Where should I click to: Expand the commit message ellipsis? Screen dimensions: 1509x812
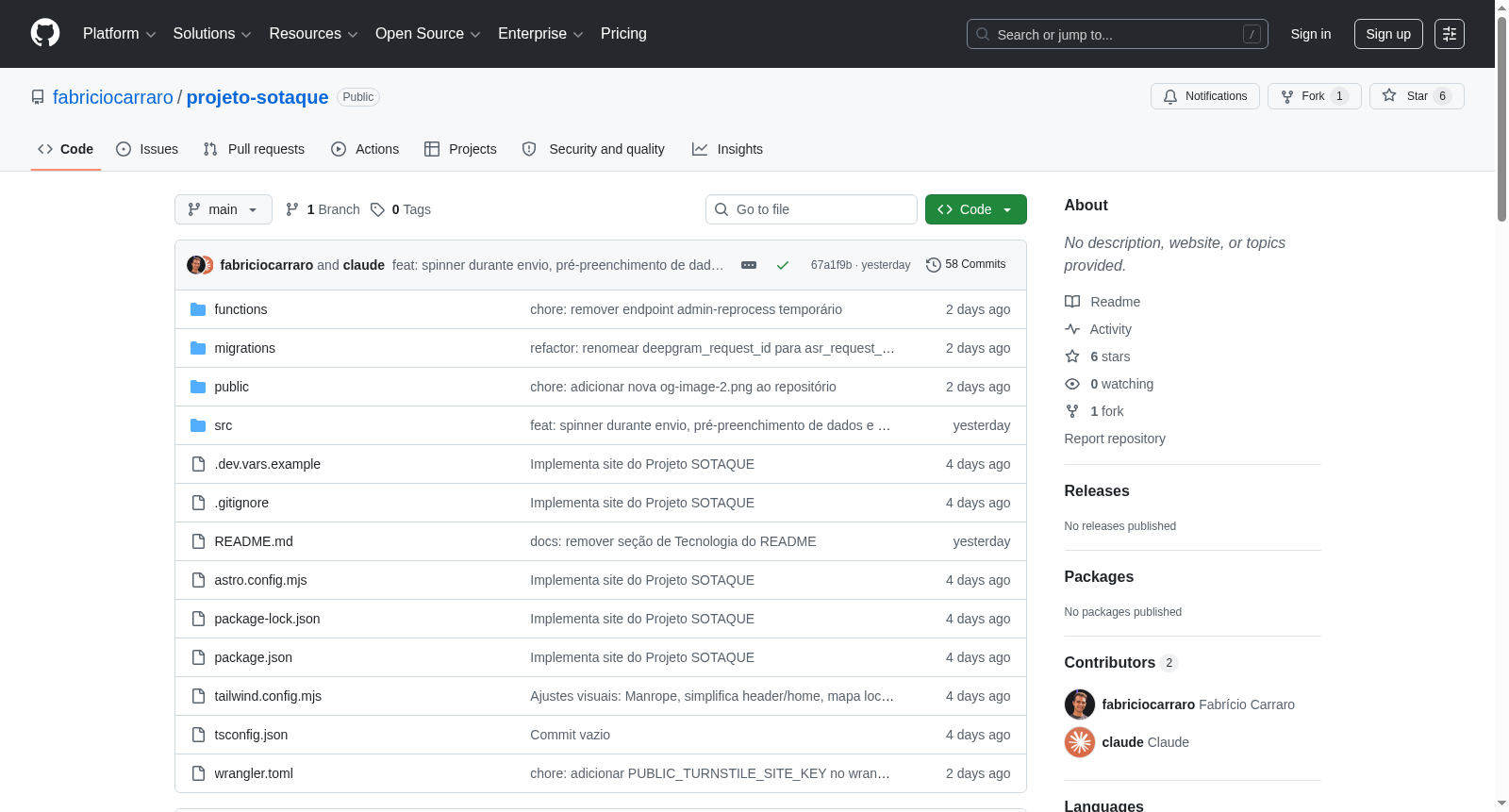point(749,265)
